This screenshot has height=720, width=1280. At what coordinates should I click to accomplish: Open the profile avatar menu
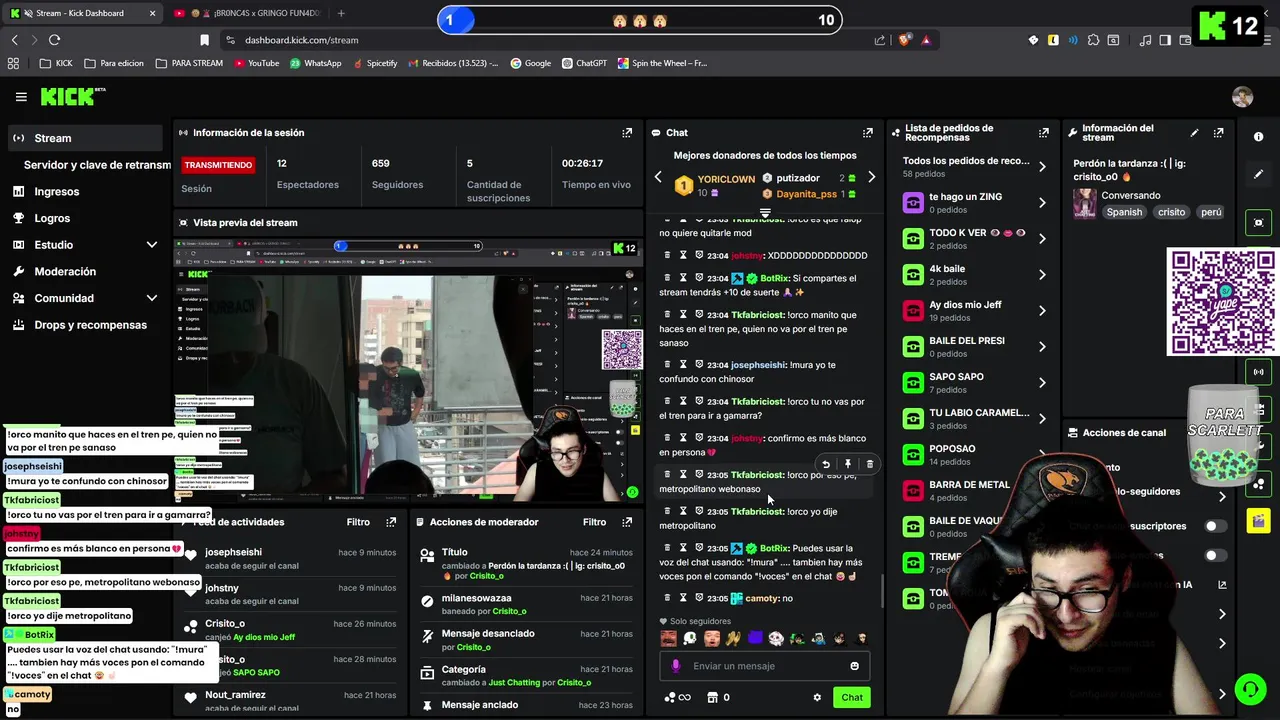[1242, 97]
